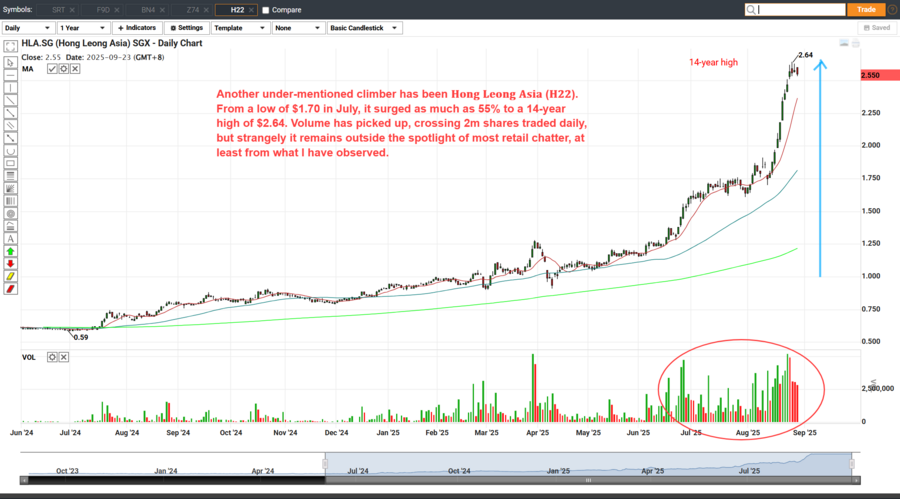This screenshot has width=900, height=499.
Task: Place a red down arrow marker
Action: click(10, 264)
